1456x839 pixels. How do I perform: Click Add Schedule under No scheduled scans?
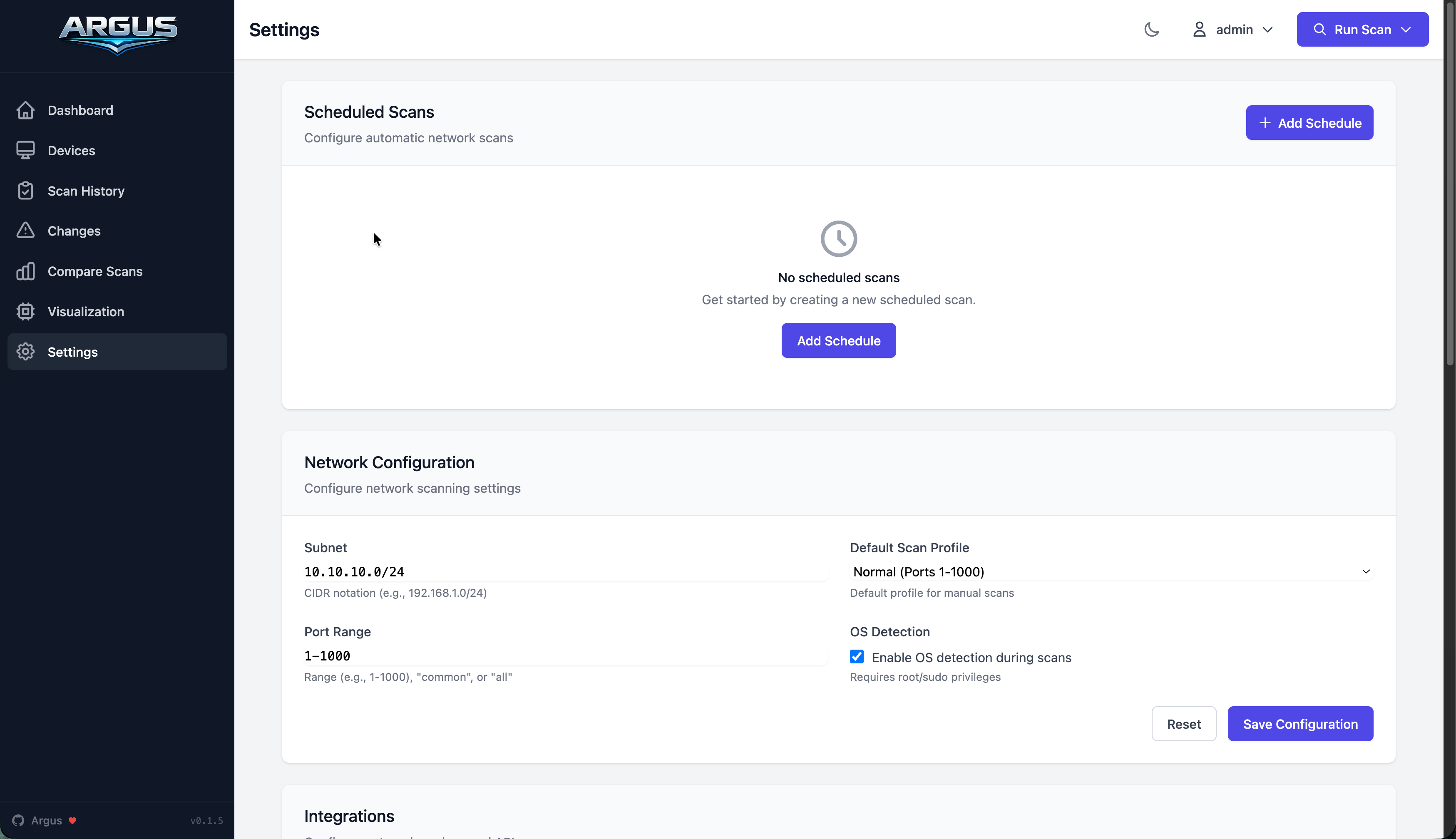point(838,340)
